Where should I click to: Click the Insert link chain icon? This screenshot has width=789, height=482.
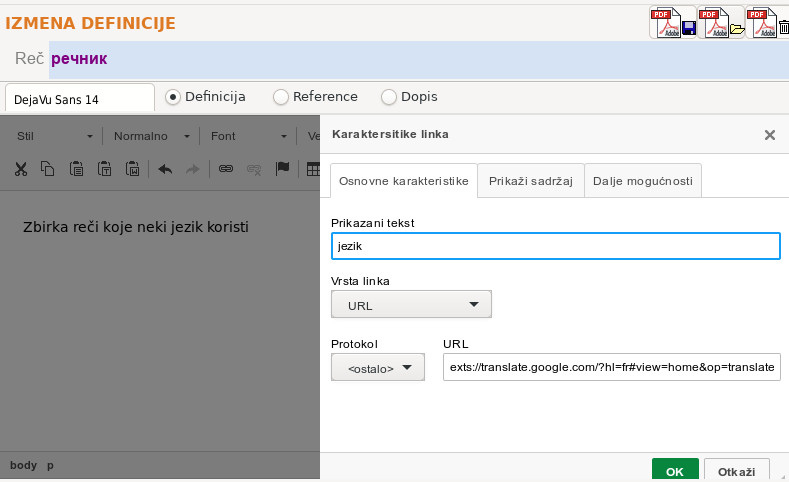coord(225,169)
